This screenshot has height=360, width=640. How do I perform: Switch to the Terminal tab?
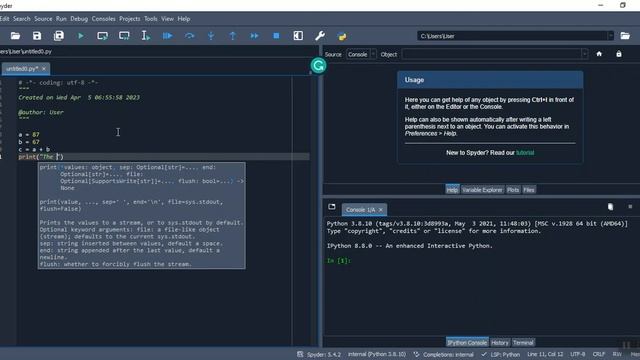pyautogui.click(x=523, y=342)
